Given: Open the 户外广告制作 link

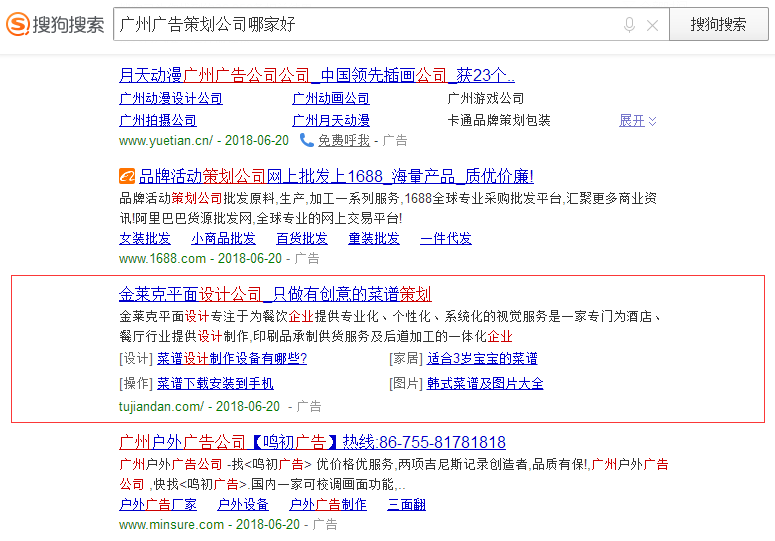Looking at the screenshot, I should 328,504.
